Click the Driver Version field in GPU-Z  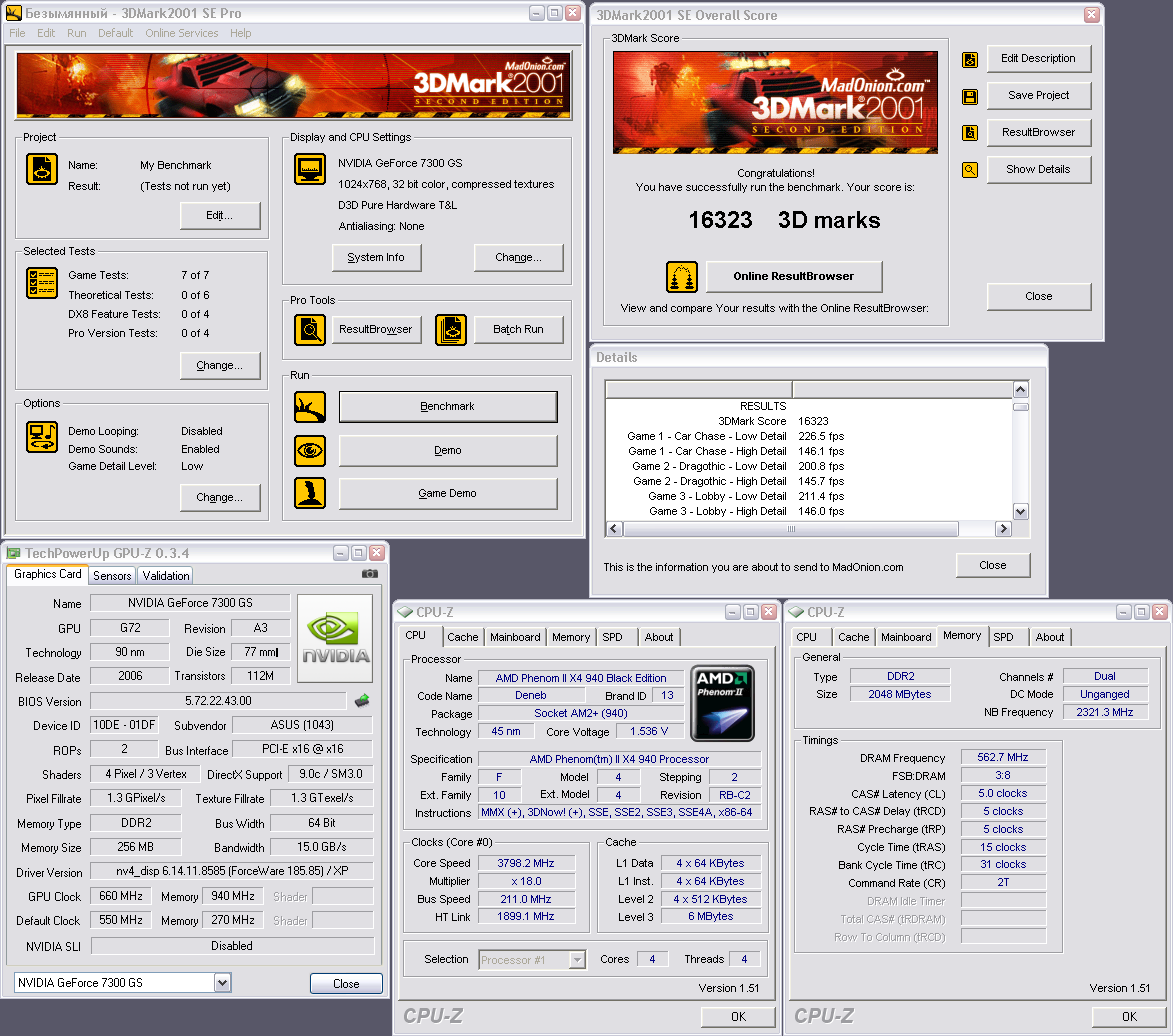click(232, 871)
